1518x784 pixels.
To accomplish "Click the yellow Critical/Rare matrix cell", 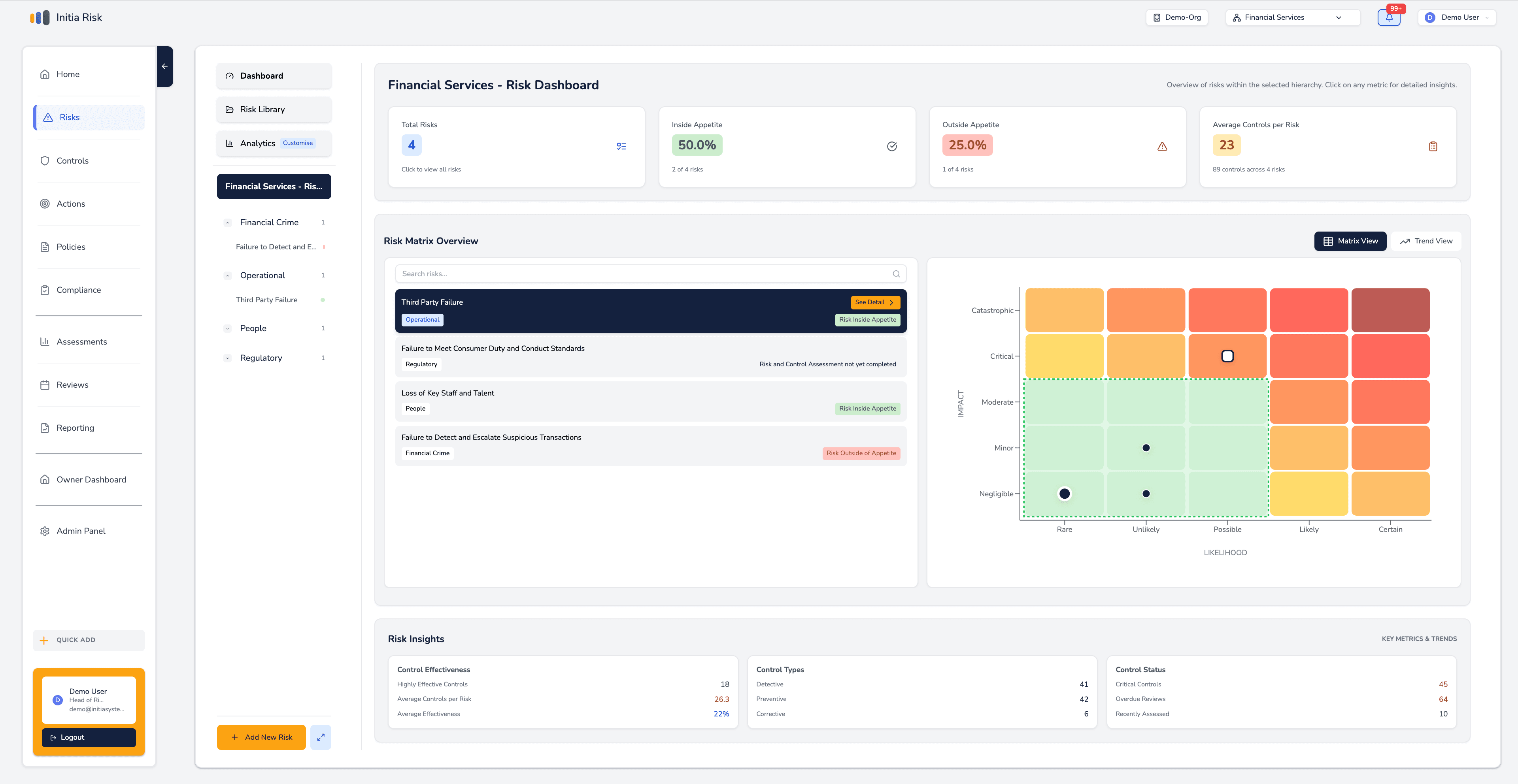I will (x=1064, y=356).
